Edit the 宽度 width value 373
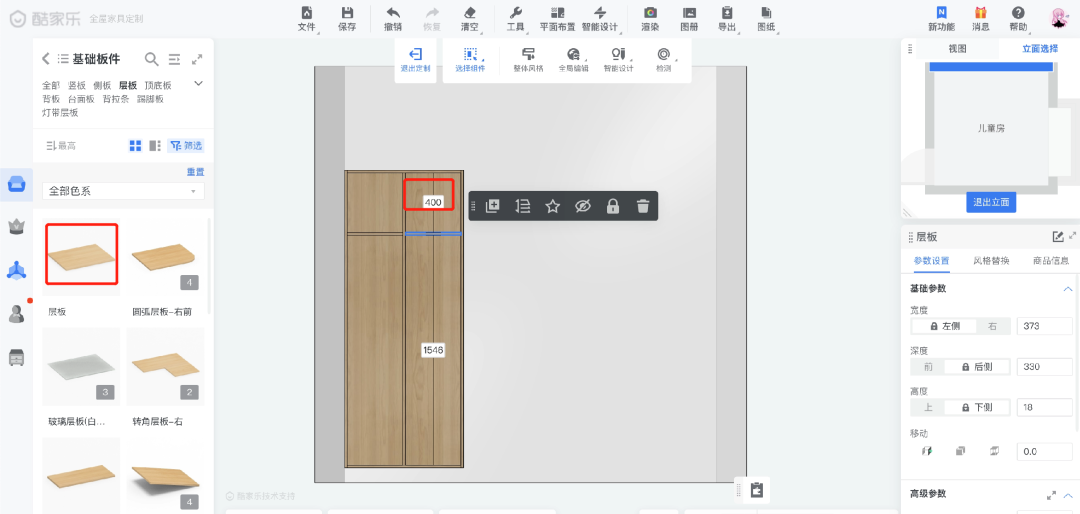This screenshot has height=514, width=1080. tap(1044, 326)
